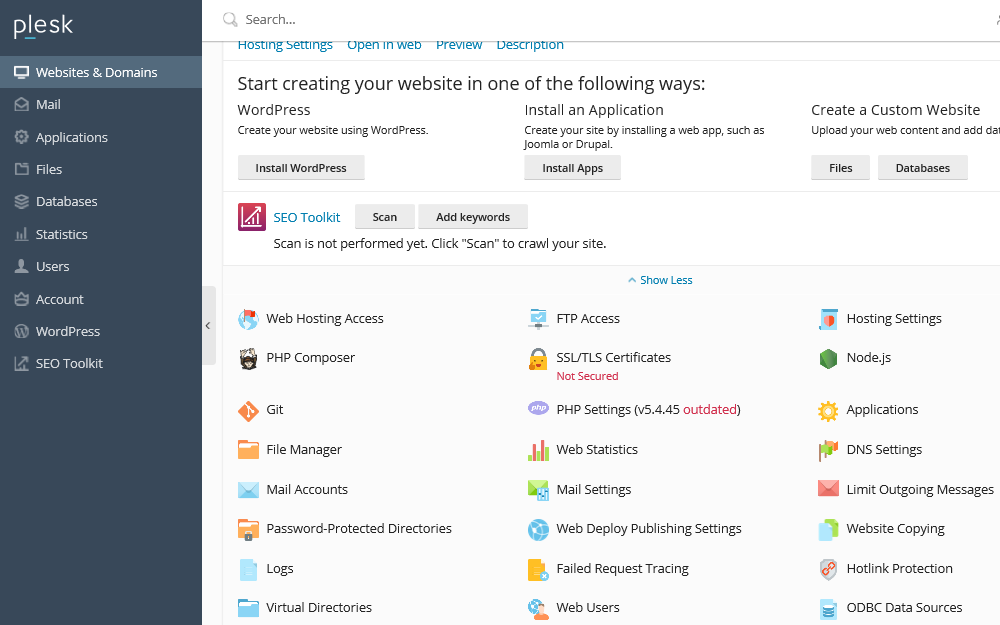Image resolution: width=1000 pixels, height=625 pixels.
Task: Click the Databases button under Custom Website
Action: click(x=922, y=168)
